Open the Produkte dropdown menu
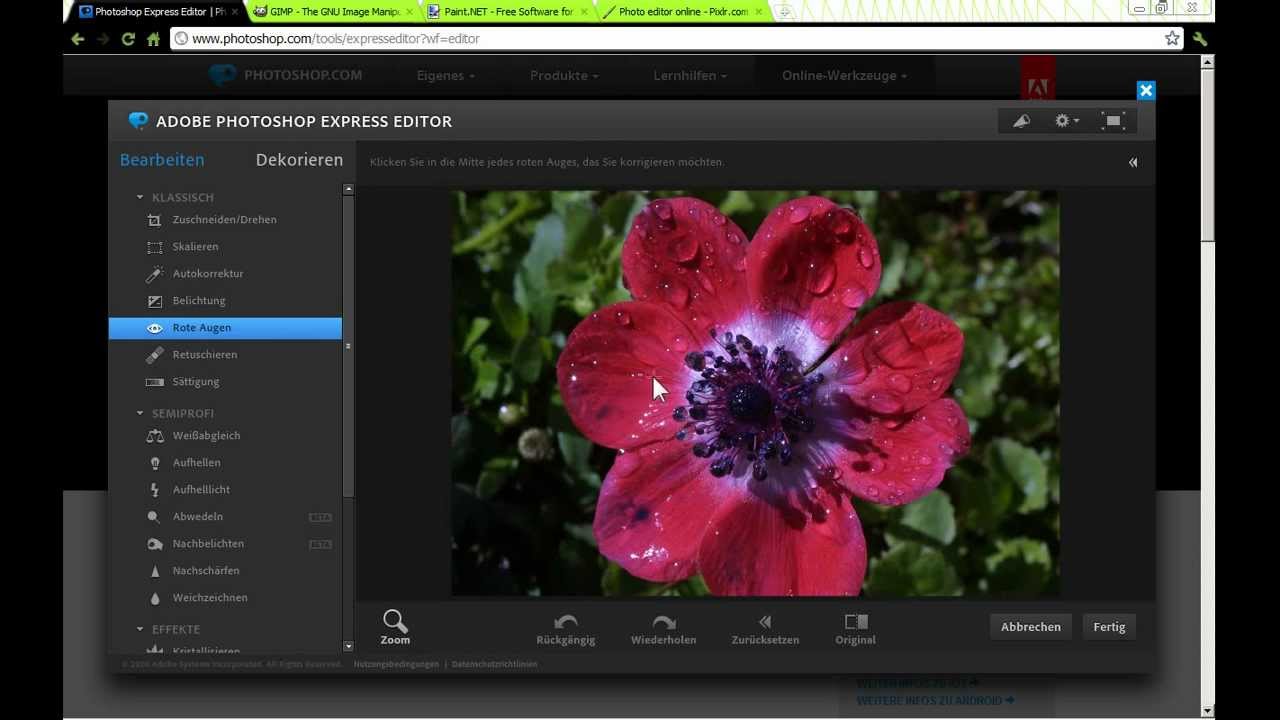Viewport: 1280px width, 720px height. (565, 76)
